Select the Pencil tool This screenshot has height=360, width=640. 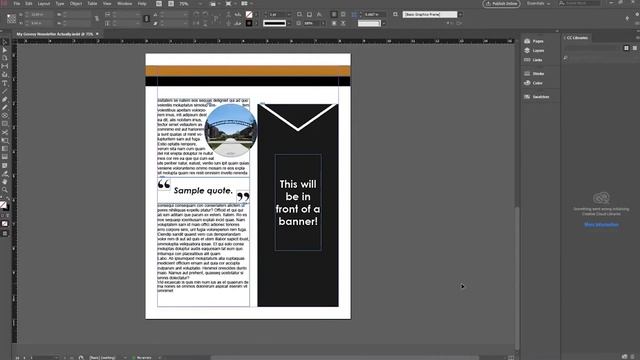4,108
